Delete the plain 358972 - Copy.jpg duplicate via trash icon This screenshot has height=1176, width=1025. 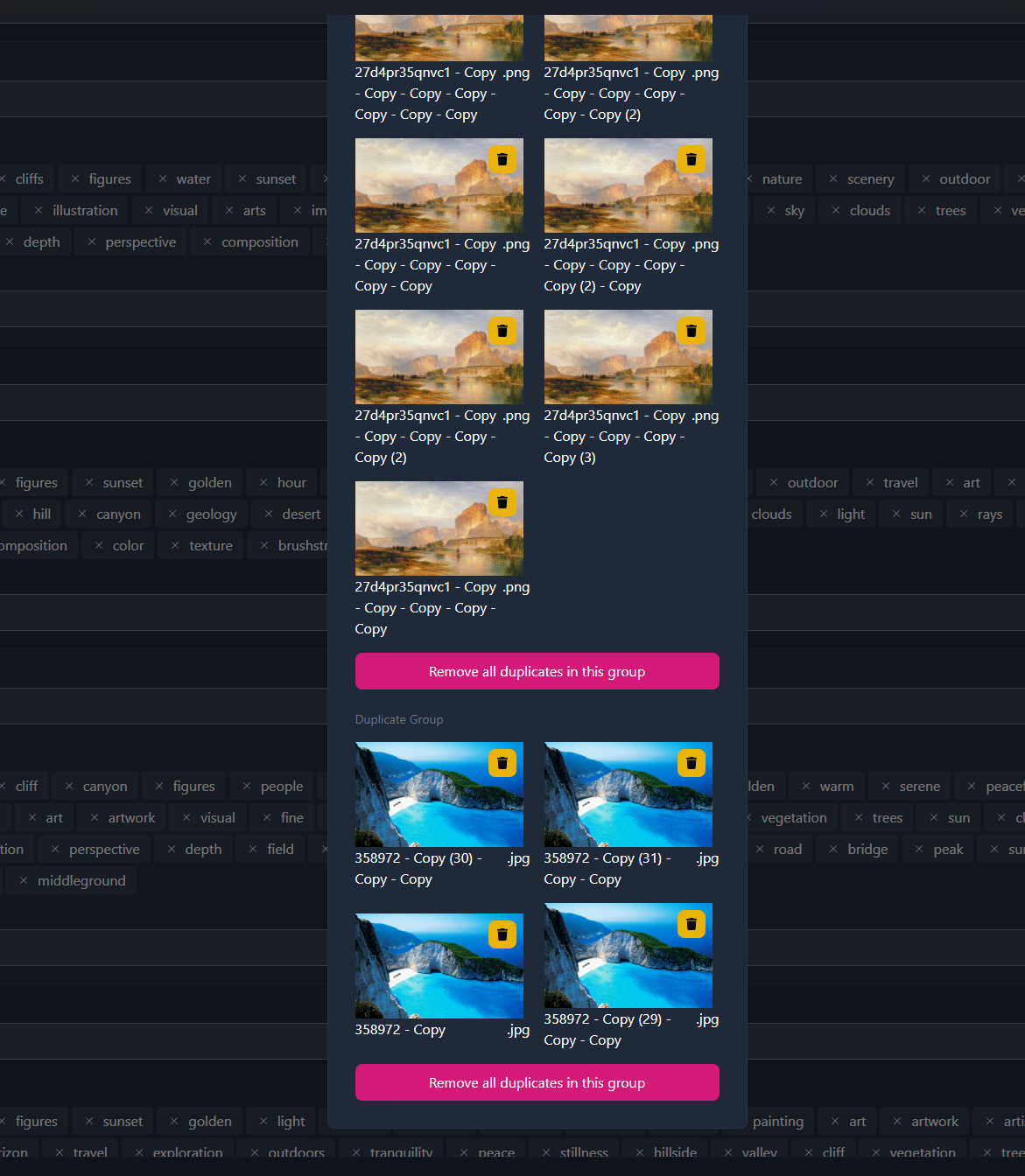pyautogui.click(x=502, y=934)
